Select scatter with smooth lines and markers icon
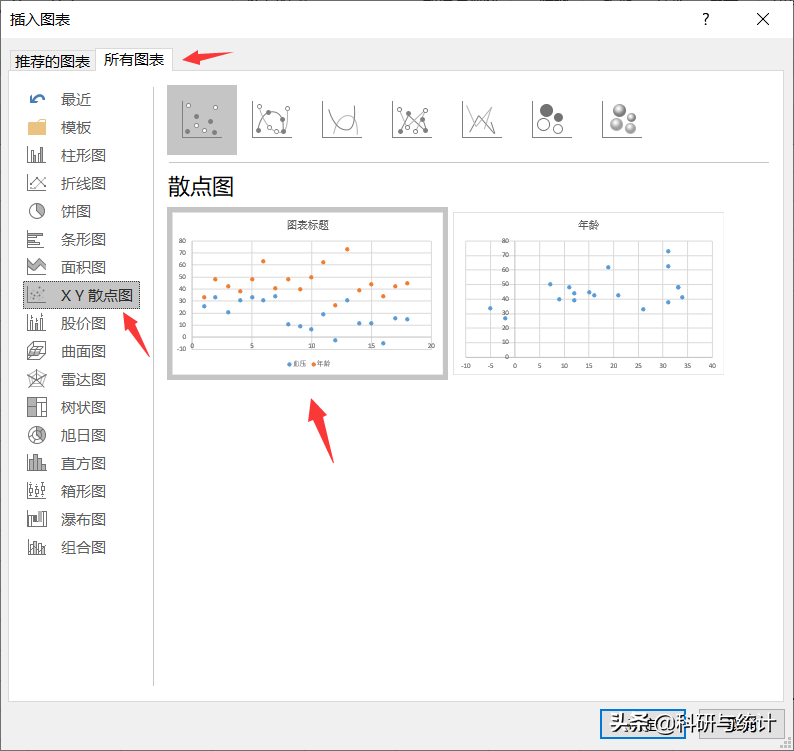This screenshot has width=794, height=751. point(272,120)
